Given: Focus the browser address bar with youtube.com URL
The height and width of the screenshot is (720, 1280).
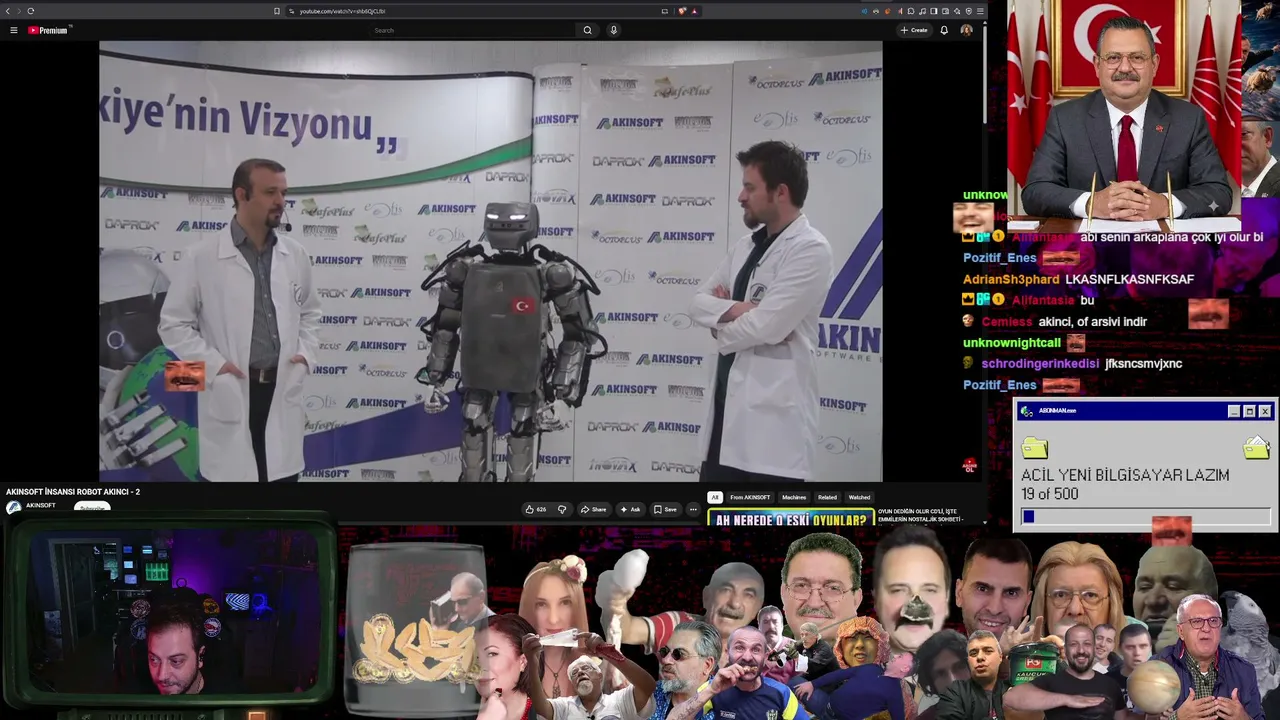Looking at the screenshot, I should (x=470, y=11).
